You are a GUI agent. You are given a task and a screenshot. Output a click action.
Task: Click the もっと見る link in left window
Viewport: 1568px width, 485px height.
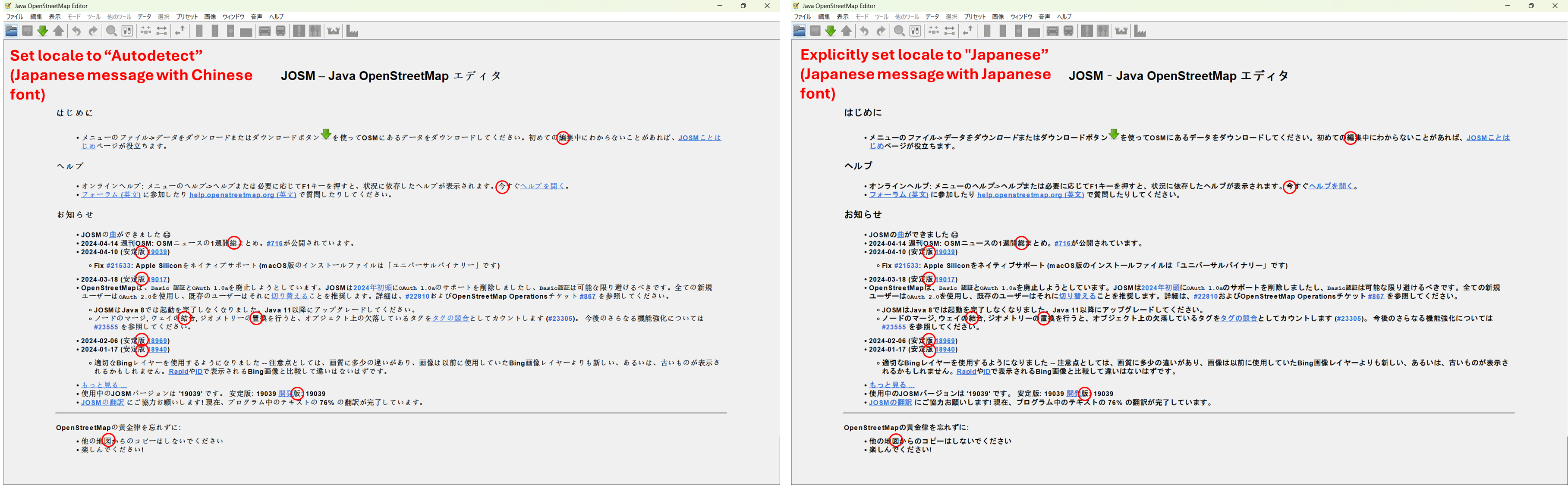pyautogui.click(x=104, y=385)
